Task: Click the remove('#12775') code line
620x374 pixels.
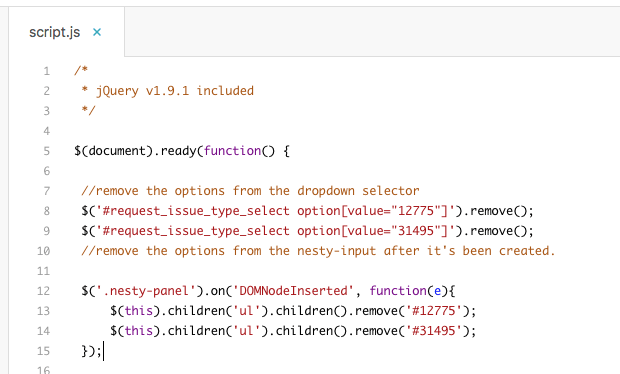Action: [293, 311]
